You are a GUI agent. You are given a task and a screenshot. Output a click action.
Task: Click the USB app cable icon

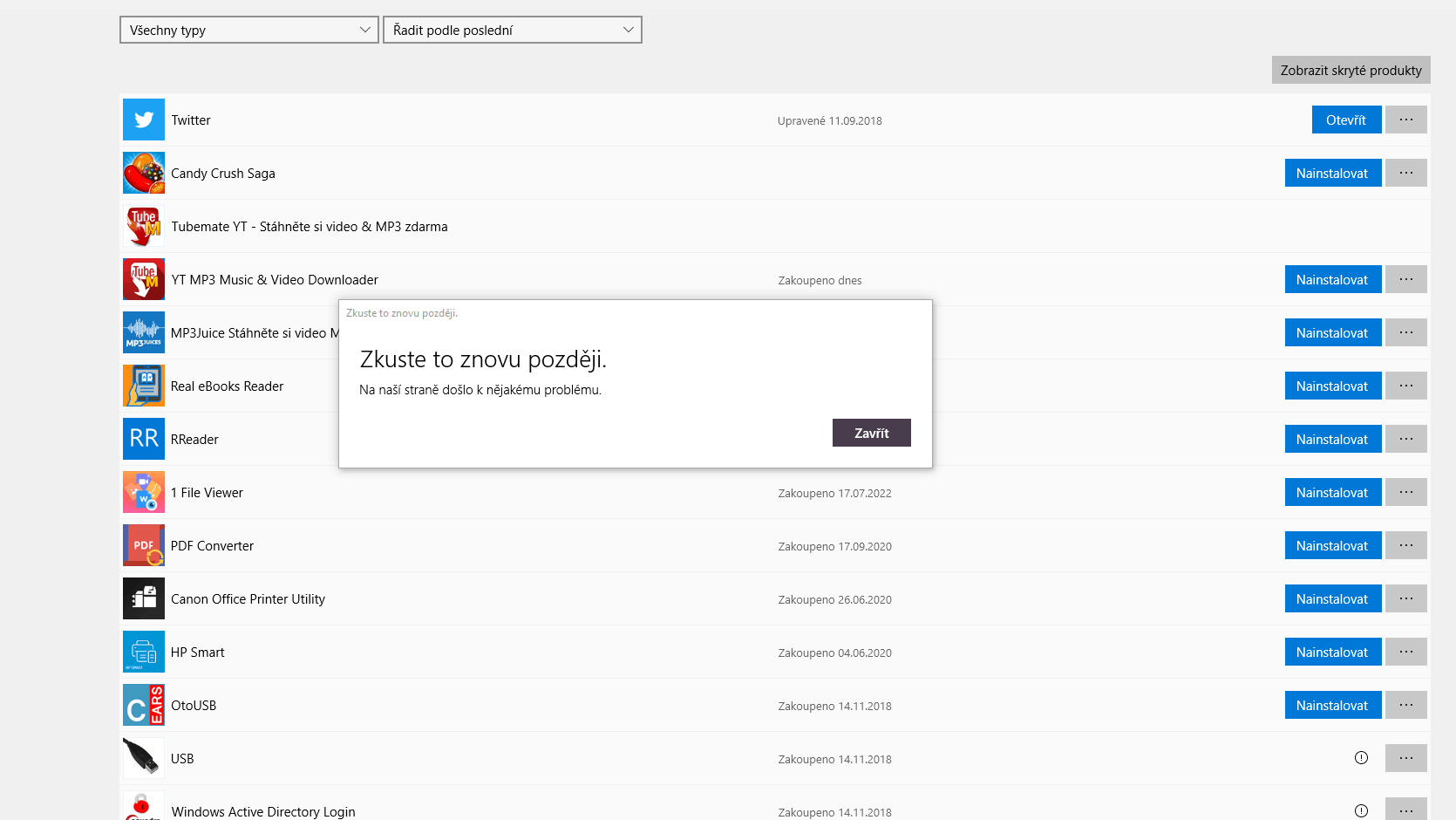(x=144, y=758)
